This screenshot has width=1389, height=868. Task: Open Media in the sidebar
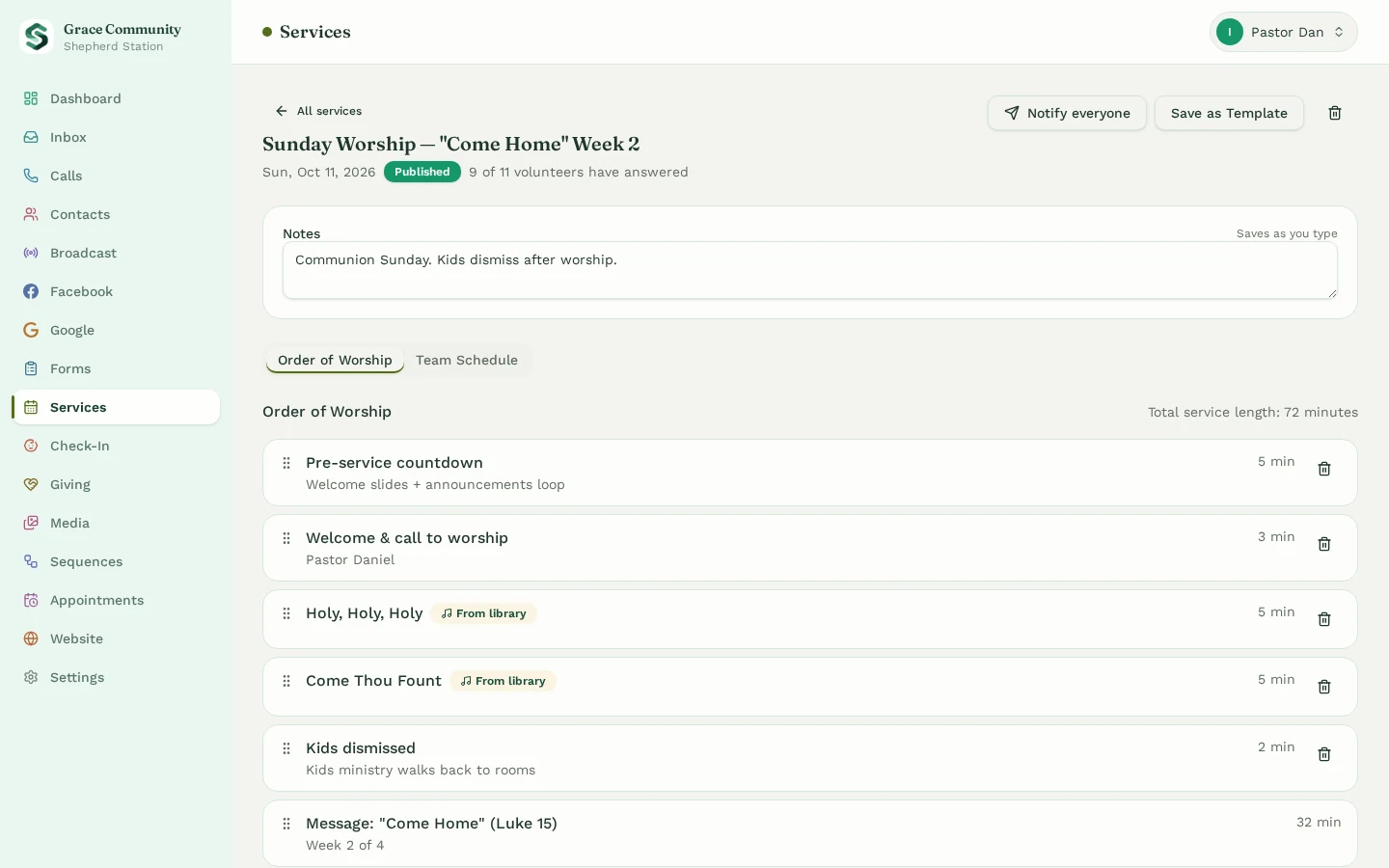(x=116, y=523)
